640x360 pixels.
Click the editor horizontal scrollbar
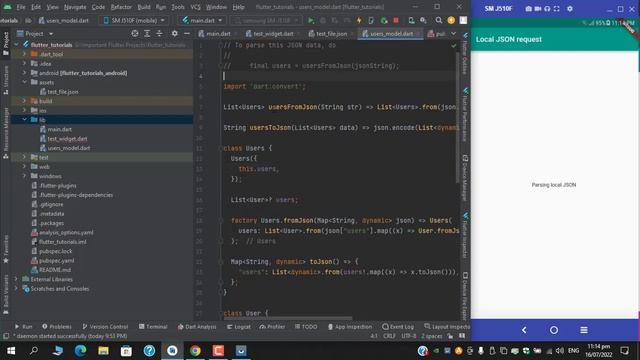pyautogui.click(x=288, y=318)
